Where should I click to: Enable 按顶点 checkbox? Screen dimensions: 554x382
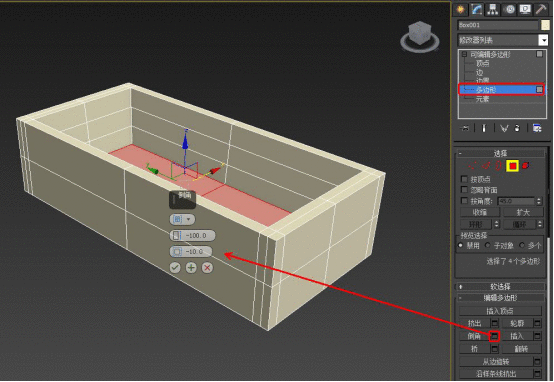465,179
